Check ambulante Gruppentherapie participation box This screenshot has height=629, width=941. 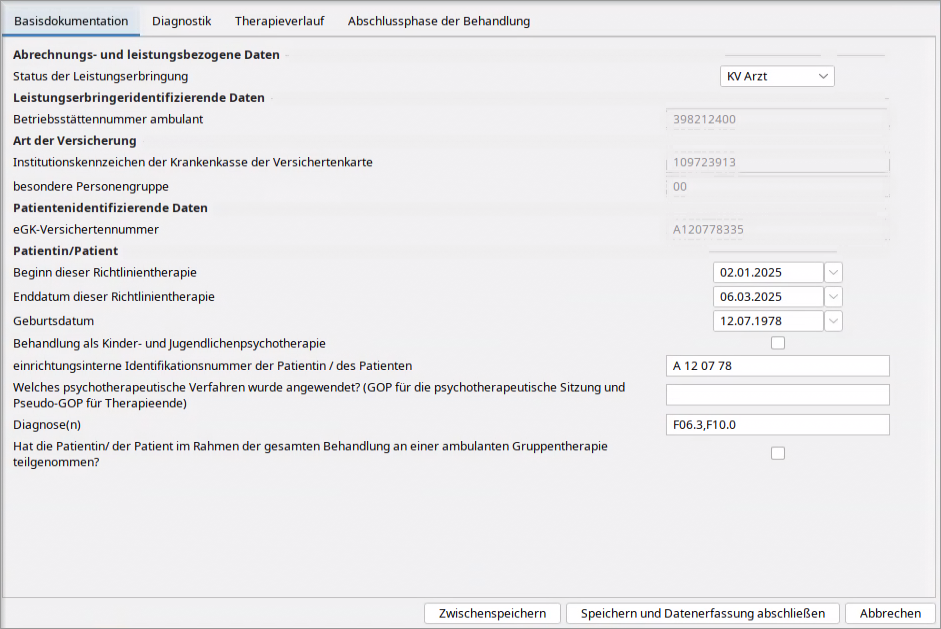[x=778, y=453]
